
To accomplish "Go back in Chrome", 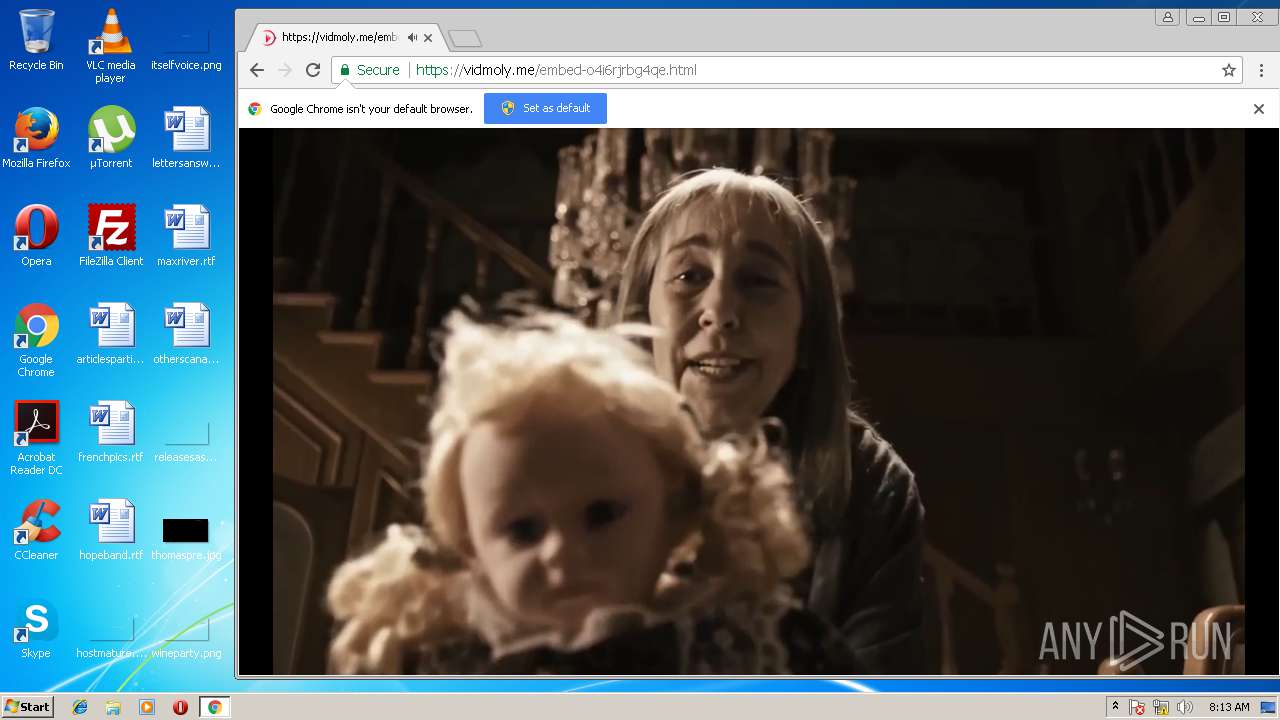I will point(257,70).
